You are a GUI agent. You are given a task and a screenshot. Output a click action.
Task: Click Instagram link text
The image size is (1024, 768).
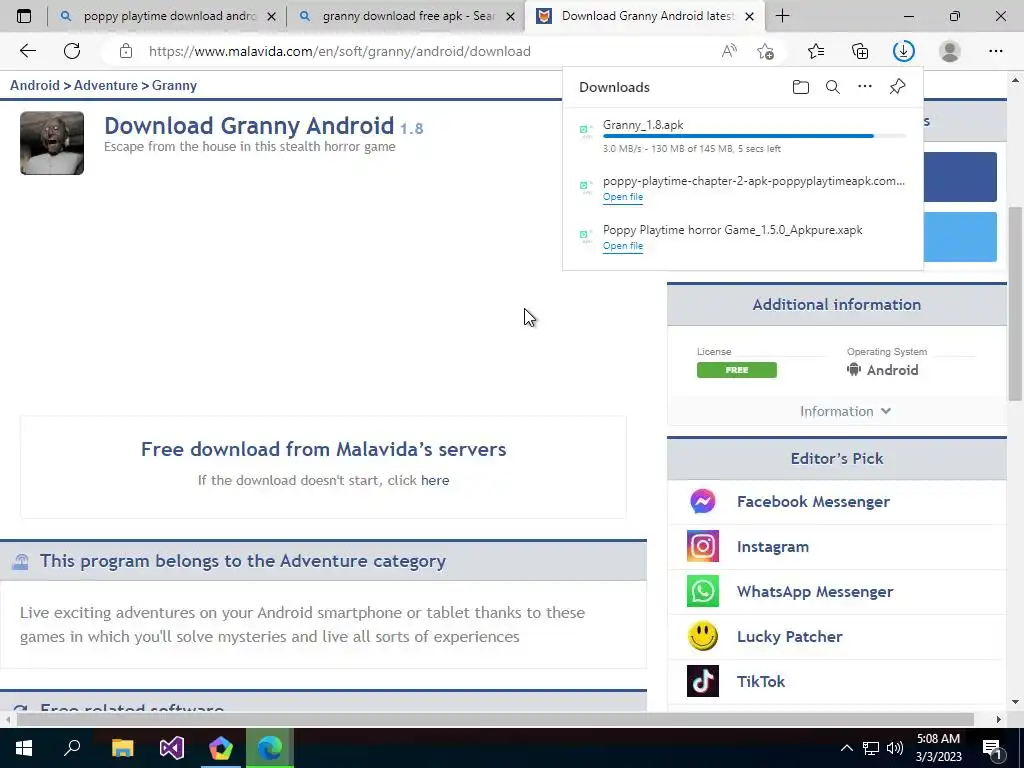point(773,547)
